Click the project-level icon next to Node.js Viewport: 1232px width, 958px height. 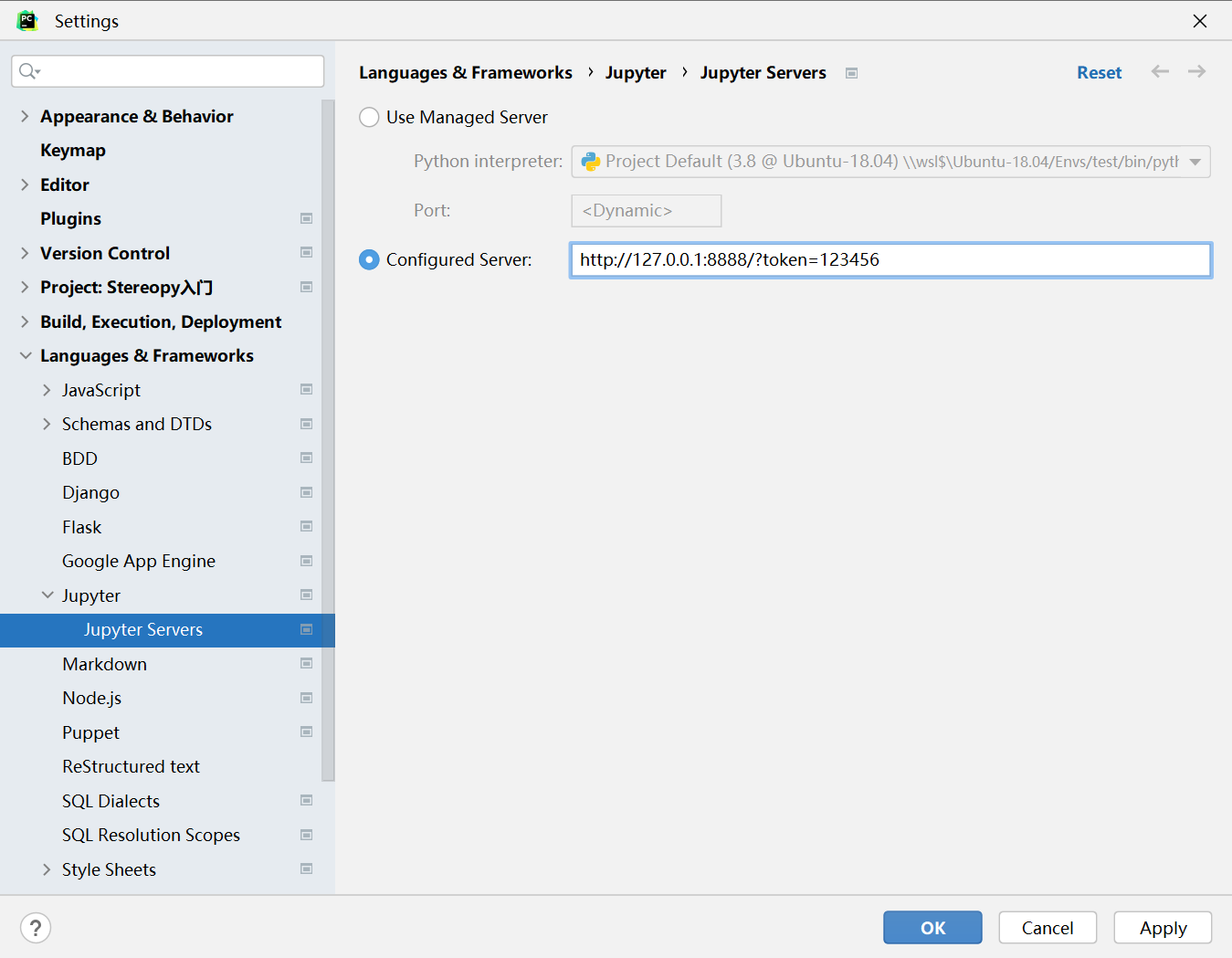[307, 698]
